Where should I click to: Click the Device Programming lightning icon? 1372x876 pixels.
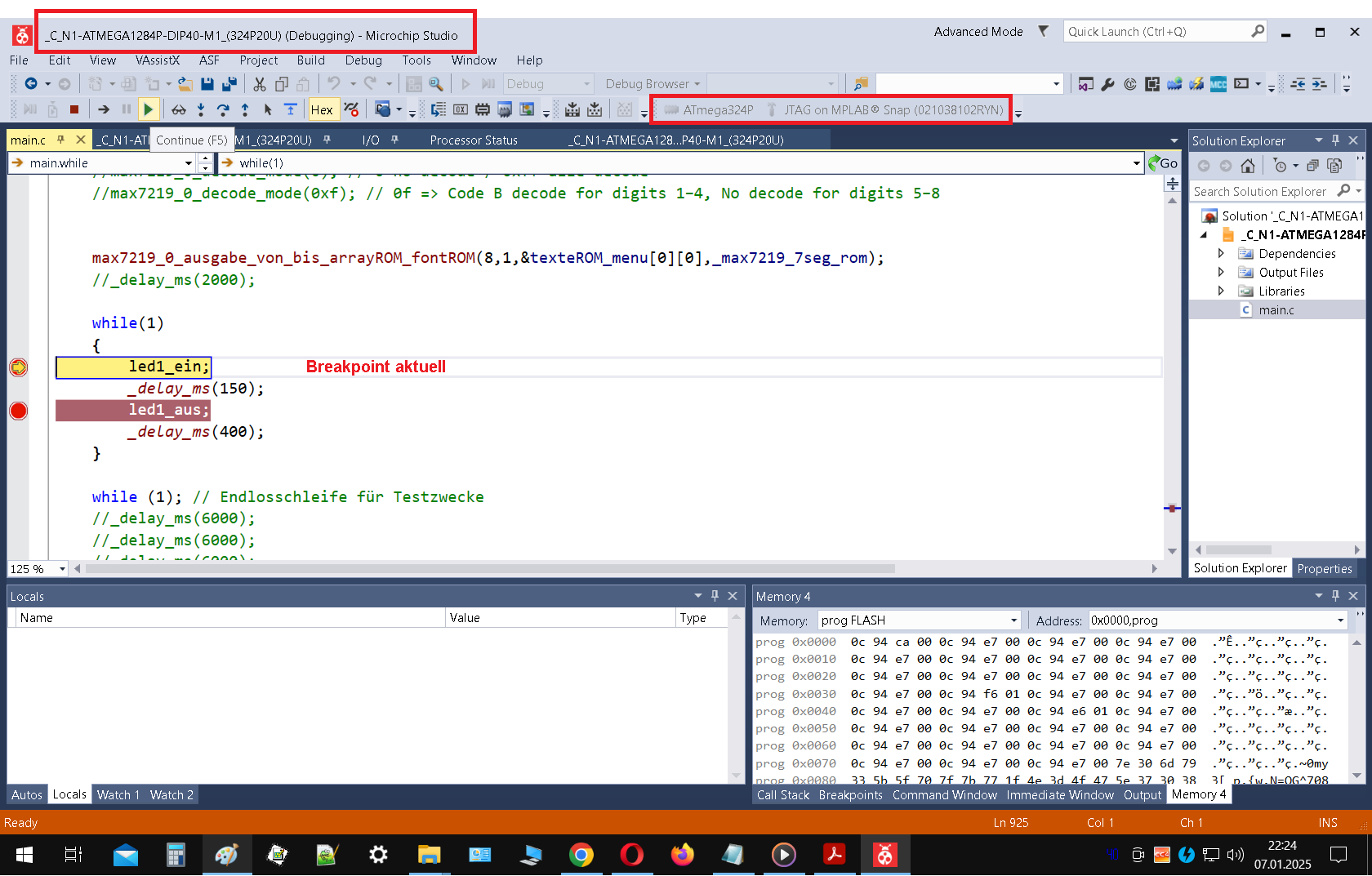[x=1196, y=84]
